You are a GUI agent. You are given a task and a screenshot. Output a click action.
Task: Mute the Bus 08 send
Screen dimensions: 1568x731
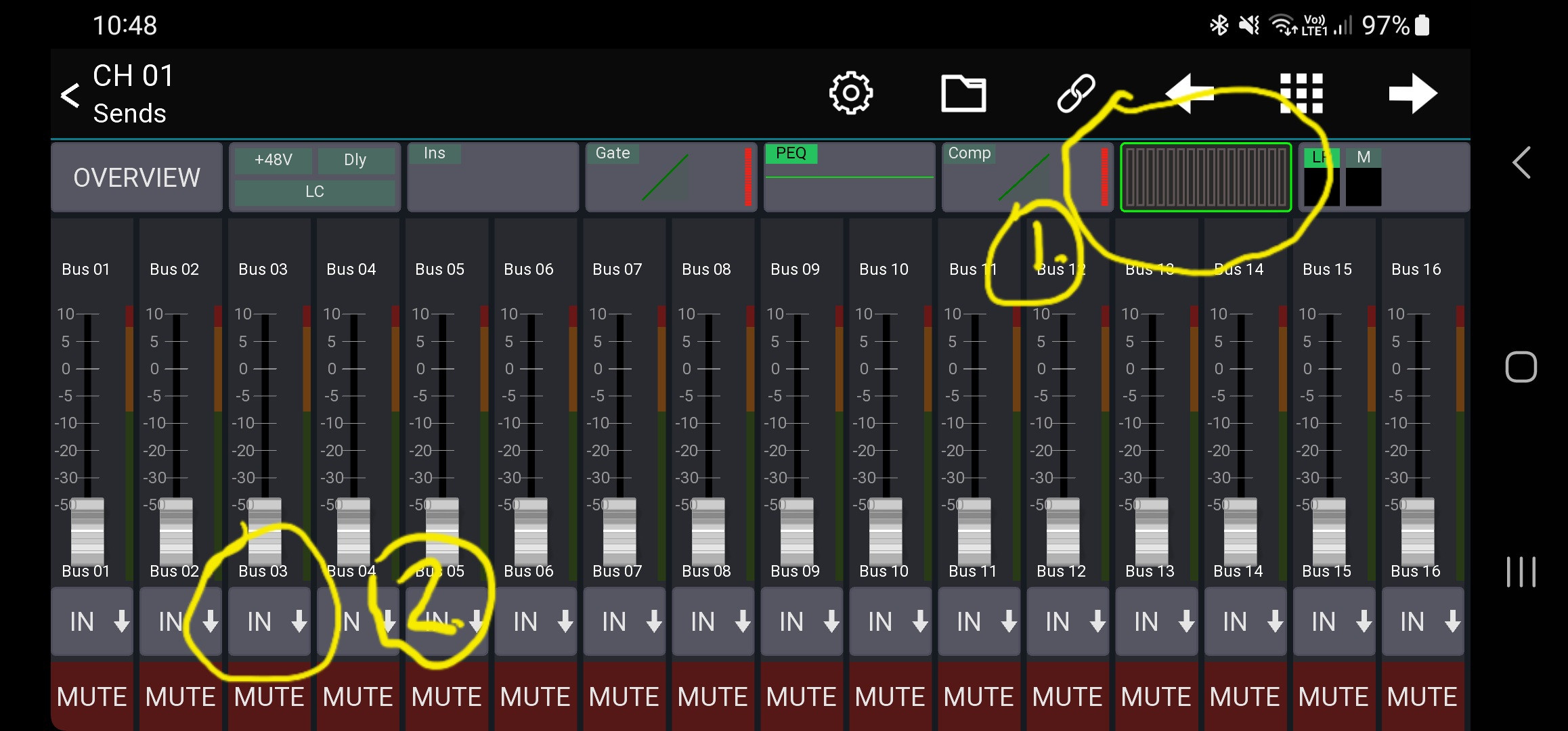(x=712, y=696)
